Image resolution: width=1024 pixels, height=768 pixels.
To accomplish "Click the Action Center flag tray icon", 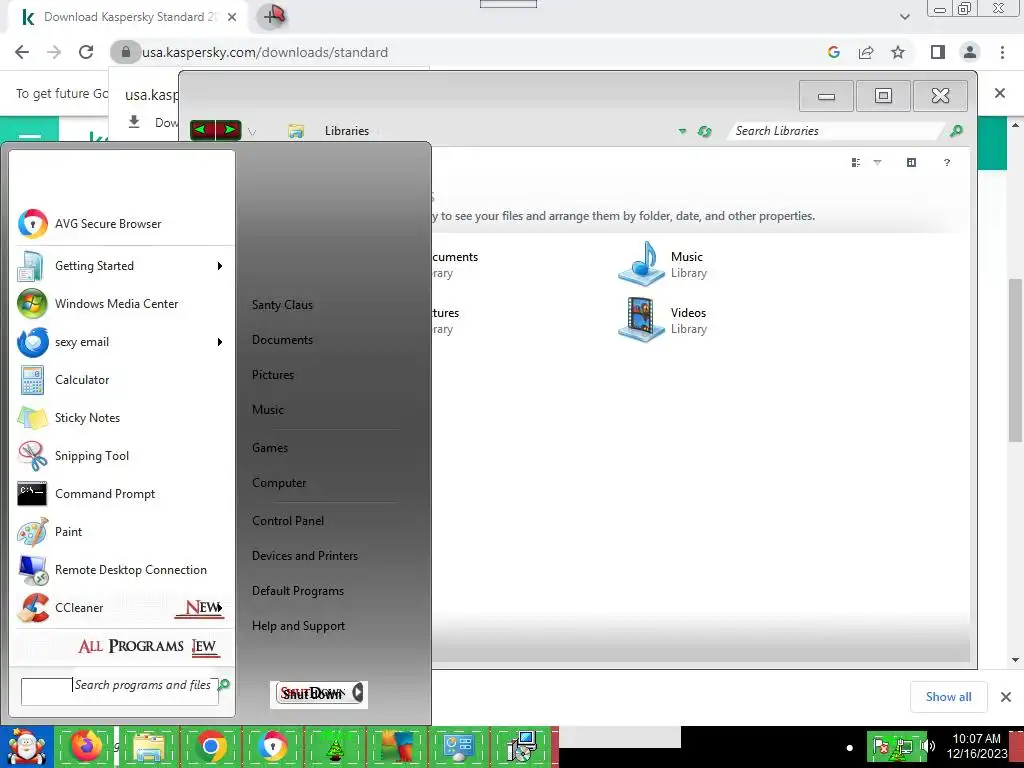I will click(880, 746).
